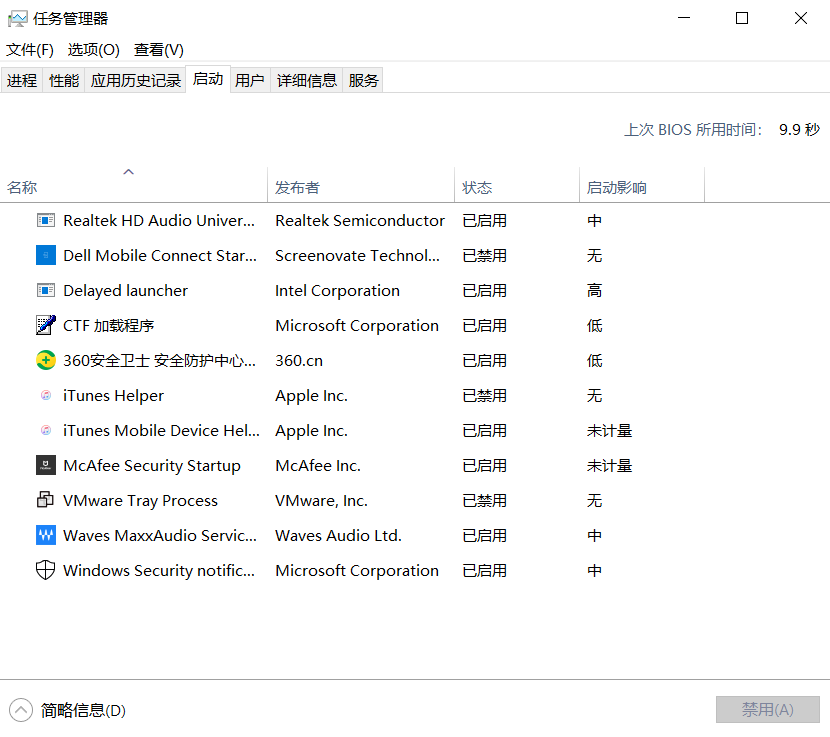The width and height of the screenshot is (830, 737).
Task: Switch to the 服务 tab
Action: click(363, 80)
